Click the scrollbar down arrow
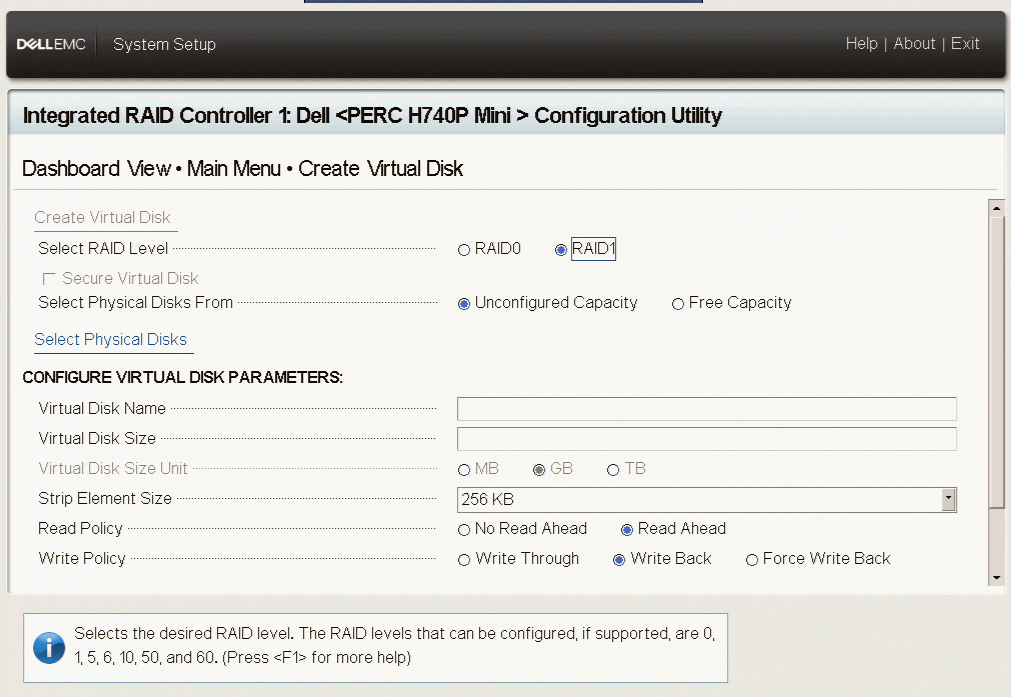 pyautogui.click(x=997, y=578)
